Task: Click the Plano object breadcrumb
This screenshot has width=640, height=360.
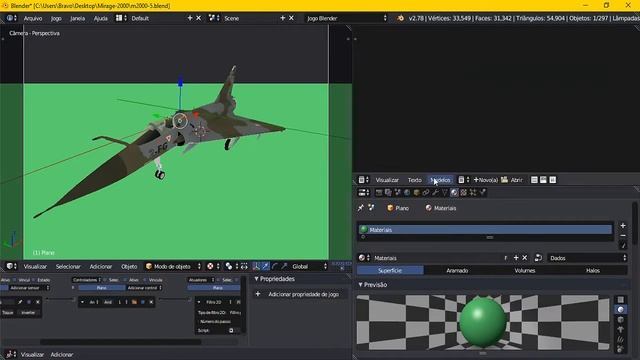Action: (x=398, y=208)
